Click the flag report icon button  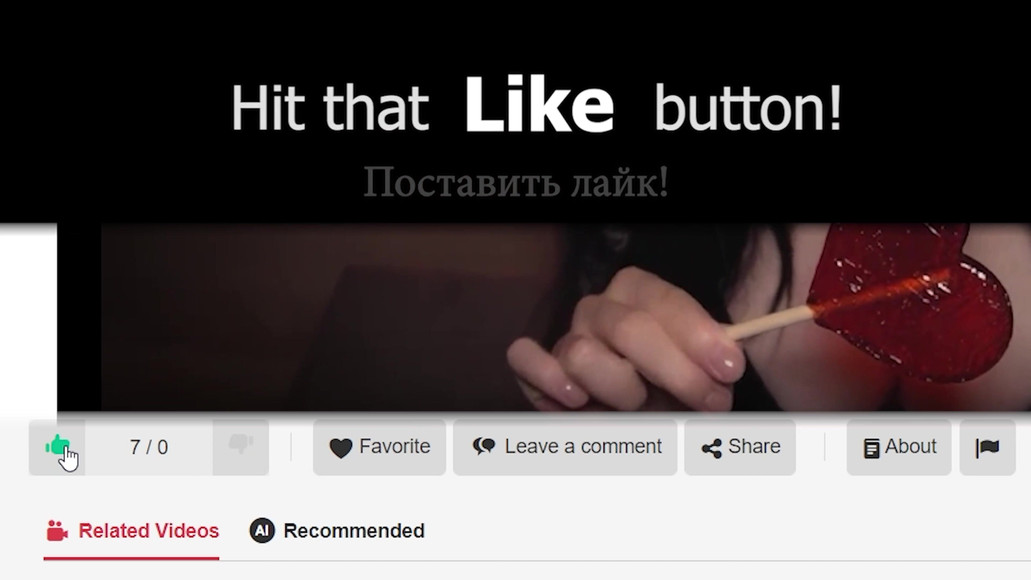(987, 448)
